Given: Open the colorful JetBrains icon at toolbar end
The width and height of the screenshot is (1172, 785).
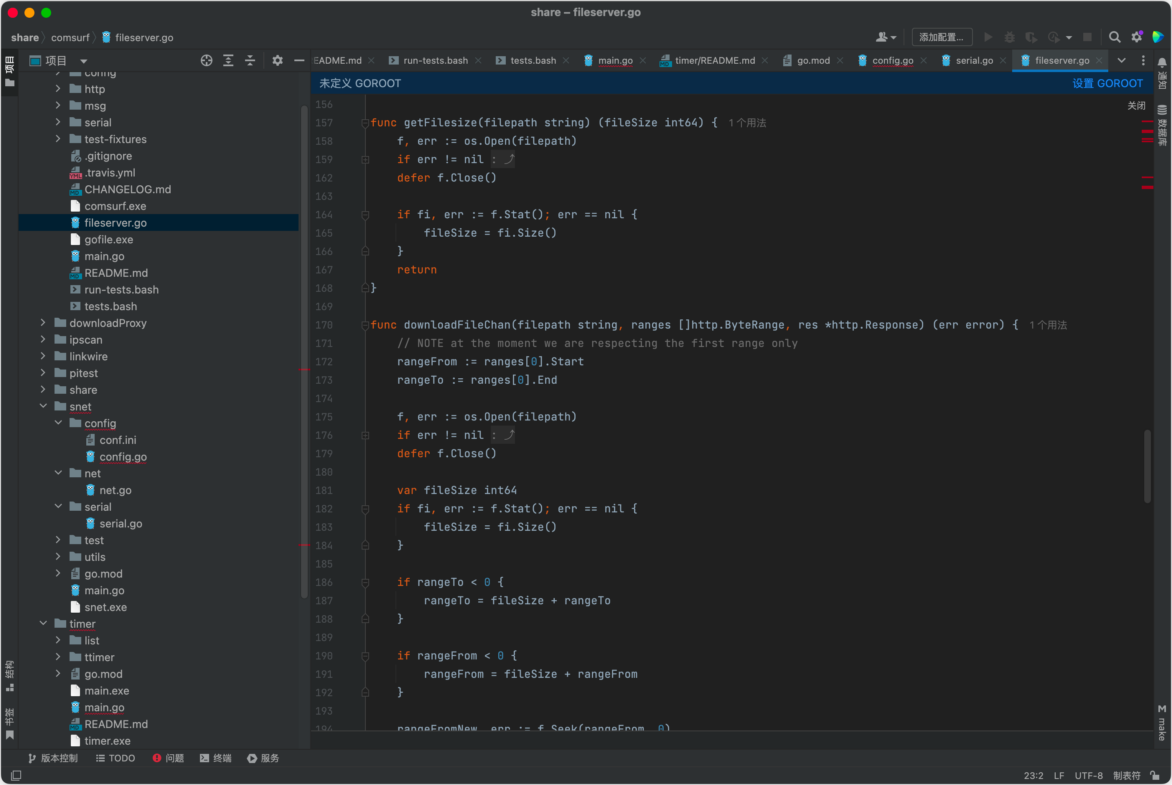Looking at the screenshot, I should (x=1158, y=37).
